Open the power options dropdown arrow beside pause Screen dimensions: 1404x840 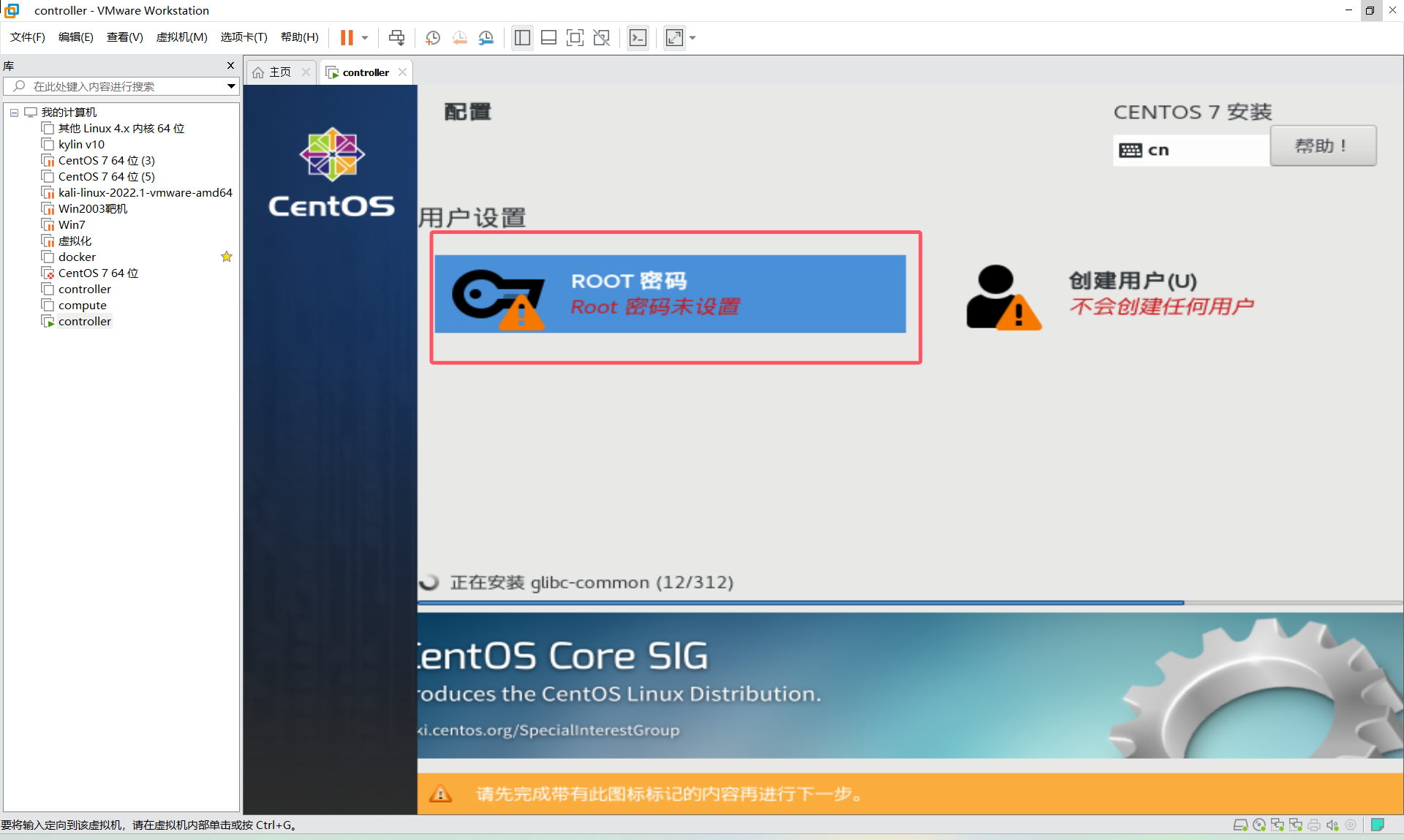click(x=365, y=38)
